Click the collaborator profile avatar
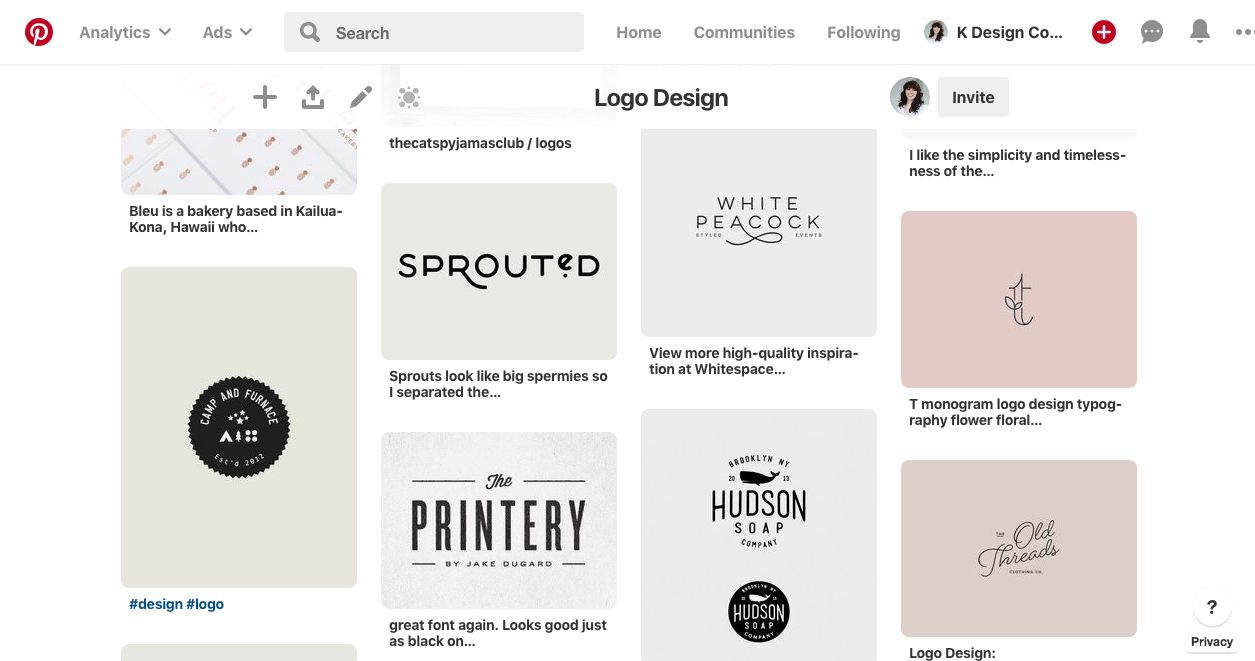1255x661 pixels. click(909, 96)
